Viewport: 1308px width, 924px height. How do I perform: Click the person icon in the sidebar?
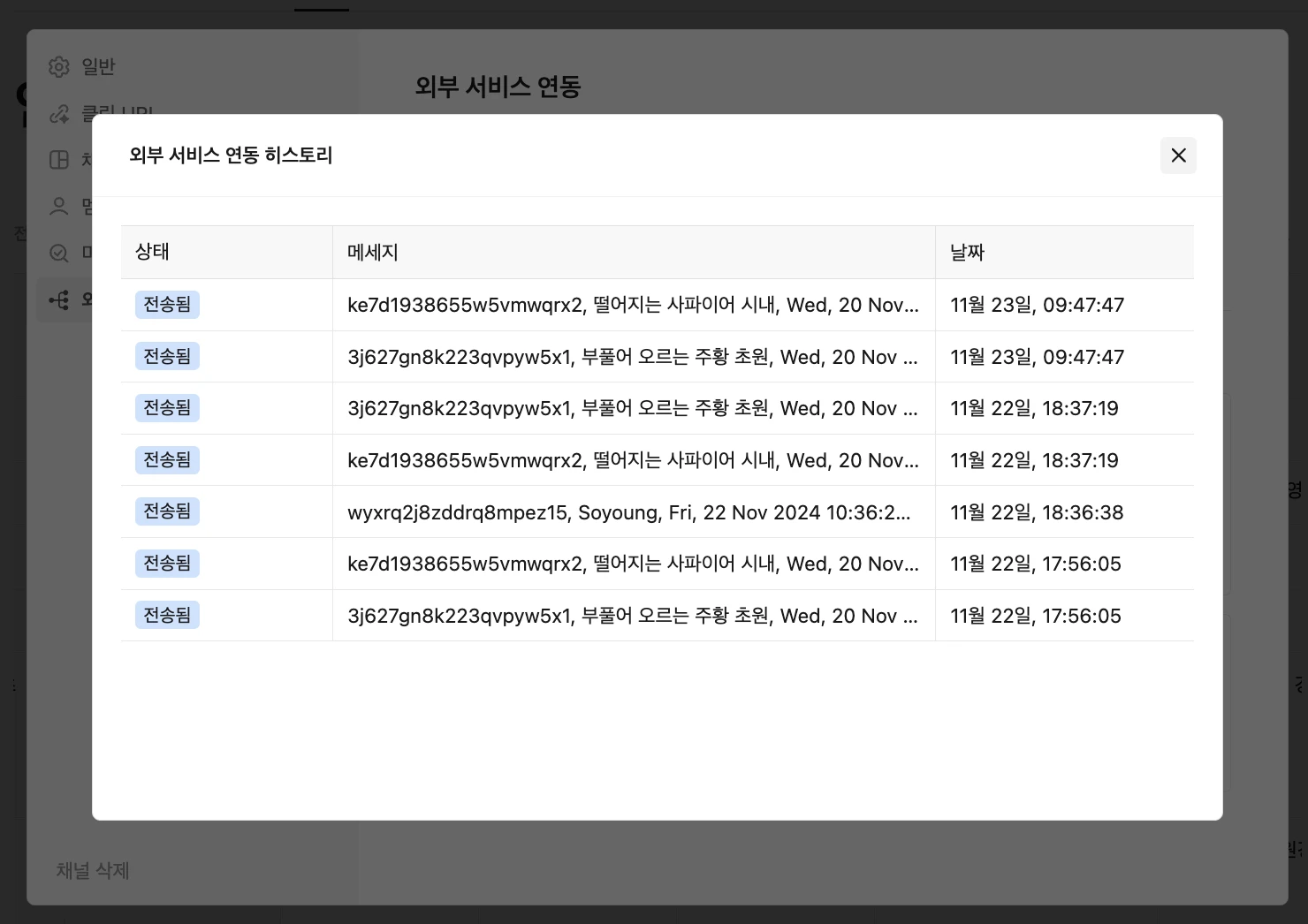click(59, 207)
